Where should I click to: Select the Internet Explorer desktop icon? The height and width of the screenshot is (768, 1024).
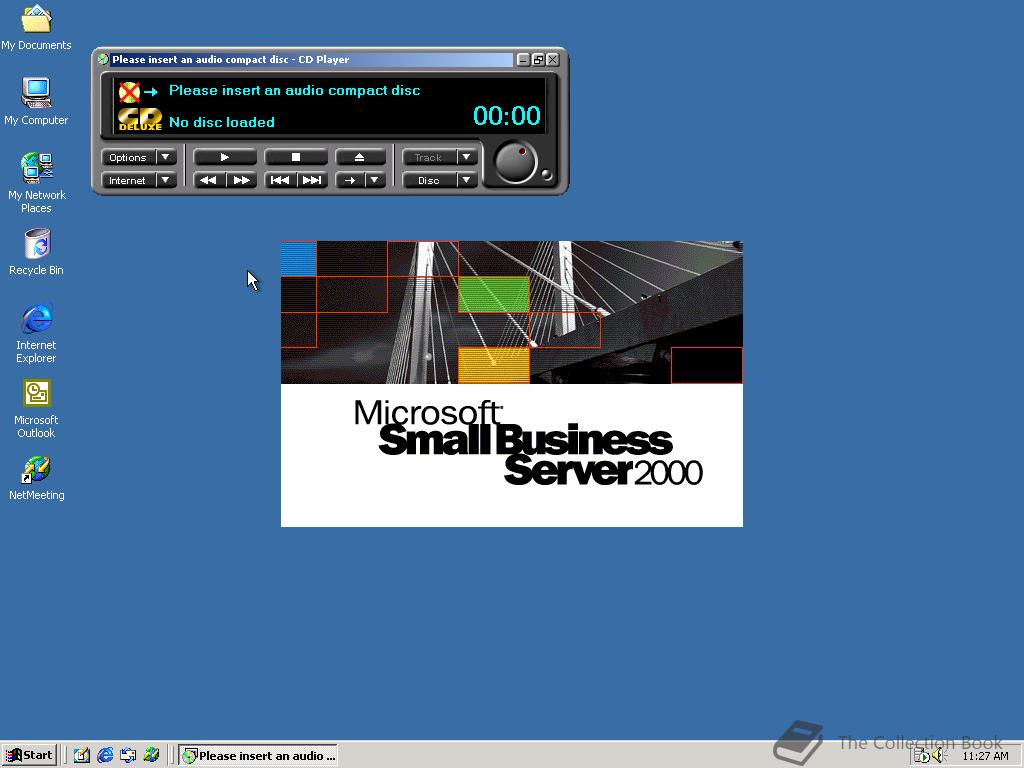36,332
